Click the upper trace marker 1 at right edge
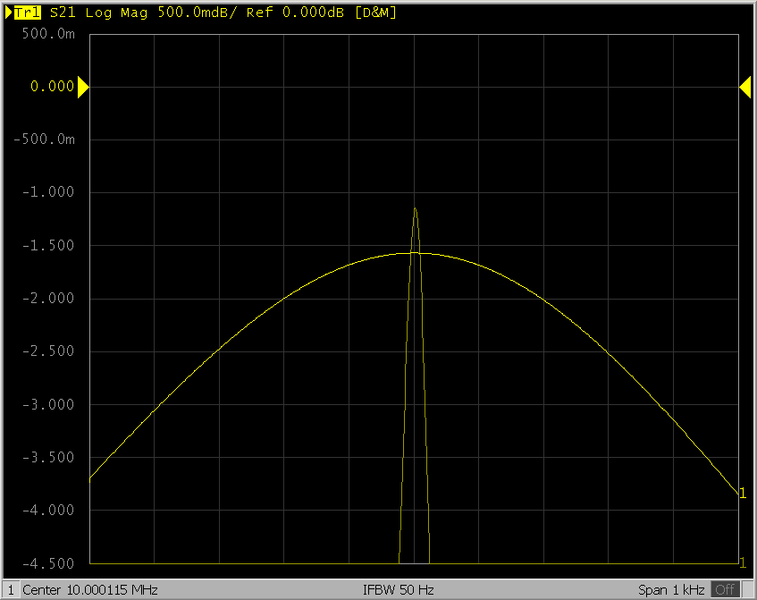Image resolution: width=757 pixels, height=600 pixels. pos(742,493)
